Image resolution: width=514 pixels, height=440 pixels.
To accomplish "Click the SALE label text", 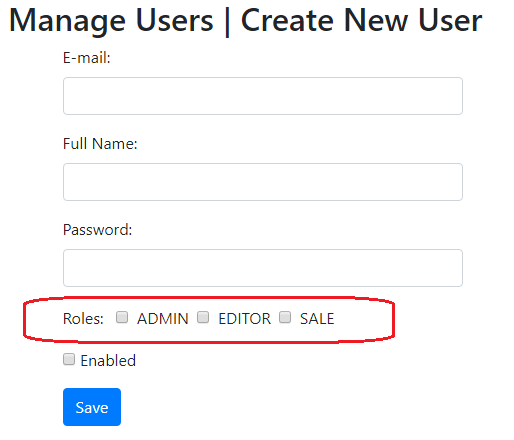I will pos(317,319).
